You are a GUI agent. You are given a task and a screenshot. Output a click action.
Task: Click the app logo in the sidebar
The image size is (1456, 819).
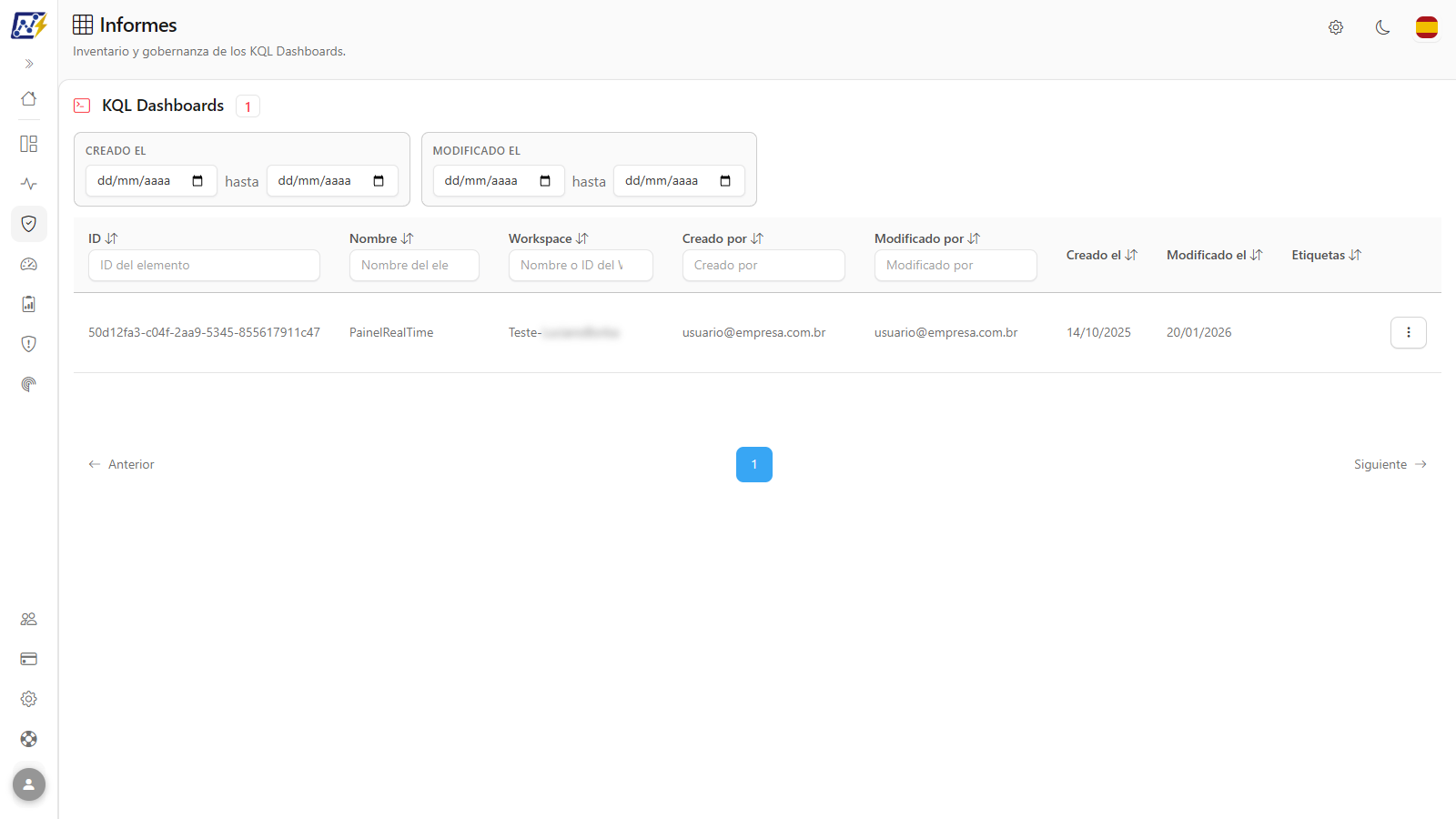pos(29,25)
